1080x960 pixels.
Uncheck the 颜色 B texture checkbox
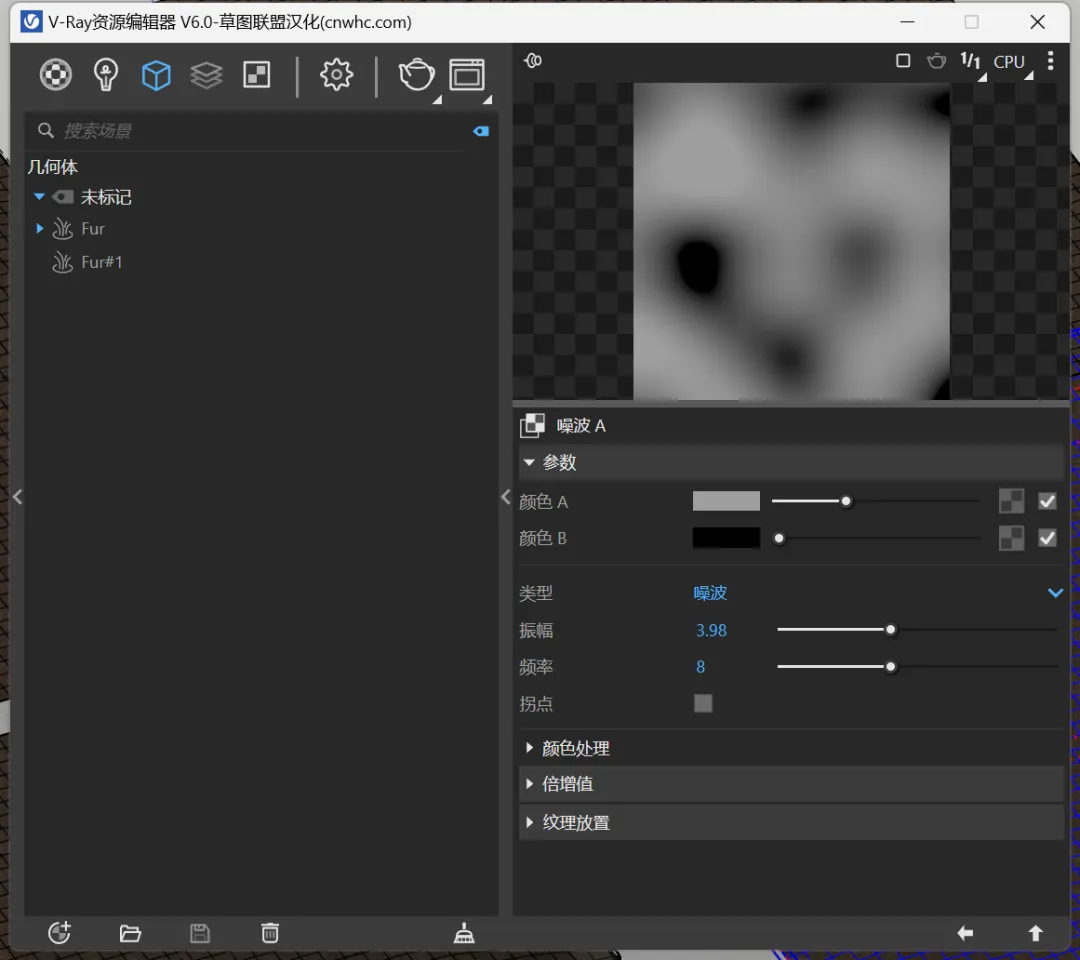point(1047,538)
